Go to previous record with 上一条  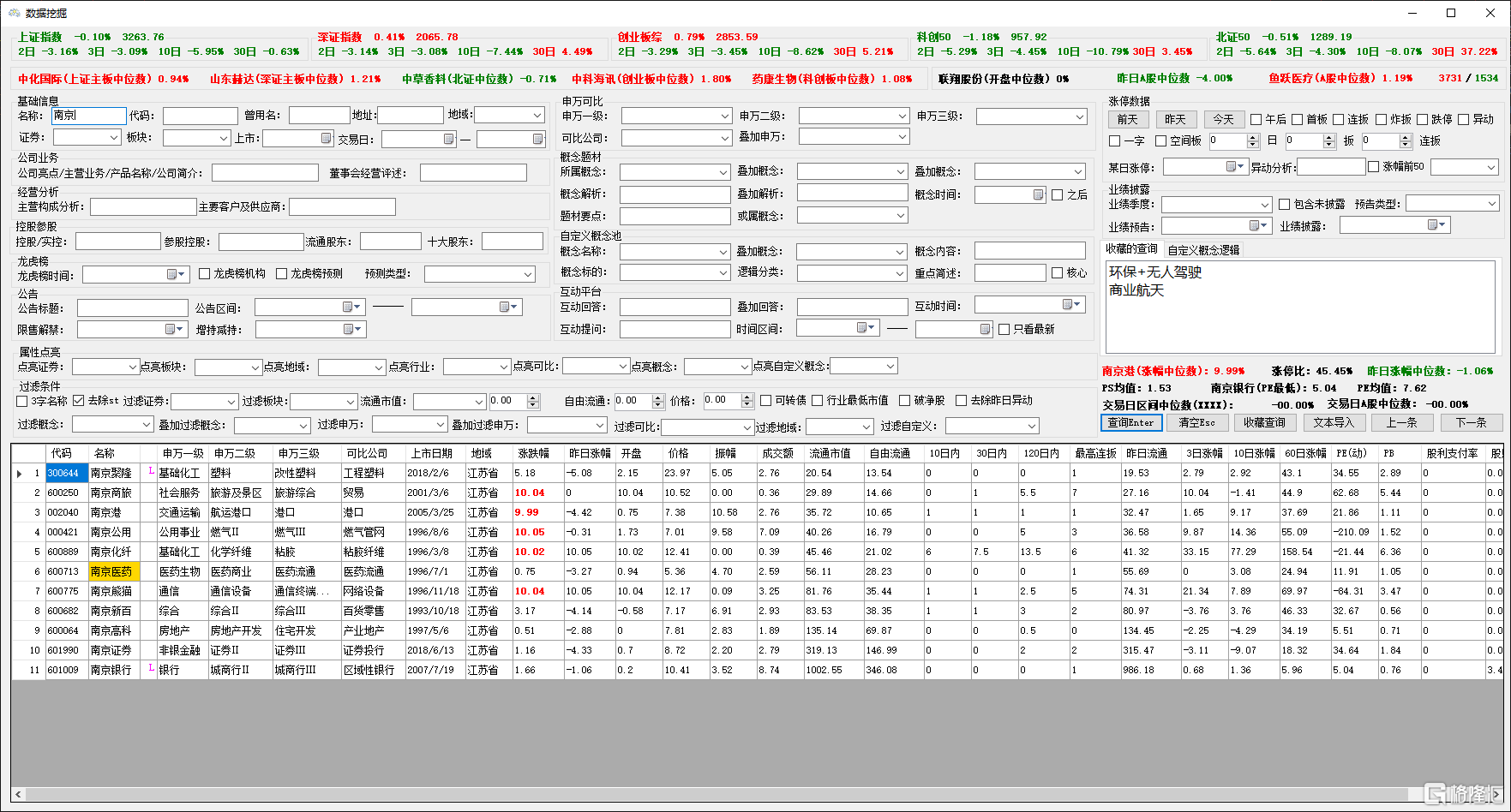1402,422
